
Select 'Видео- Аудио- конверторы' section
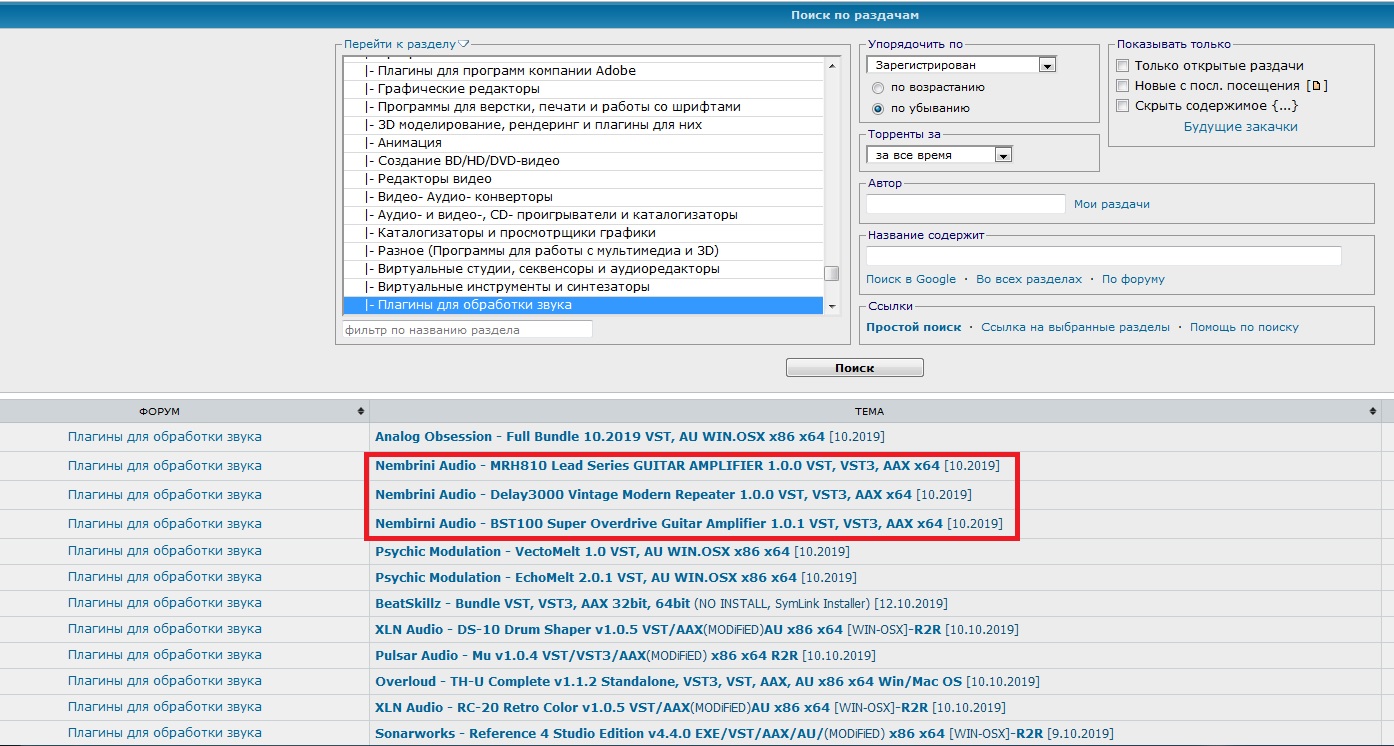click(x=583, y=197)
